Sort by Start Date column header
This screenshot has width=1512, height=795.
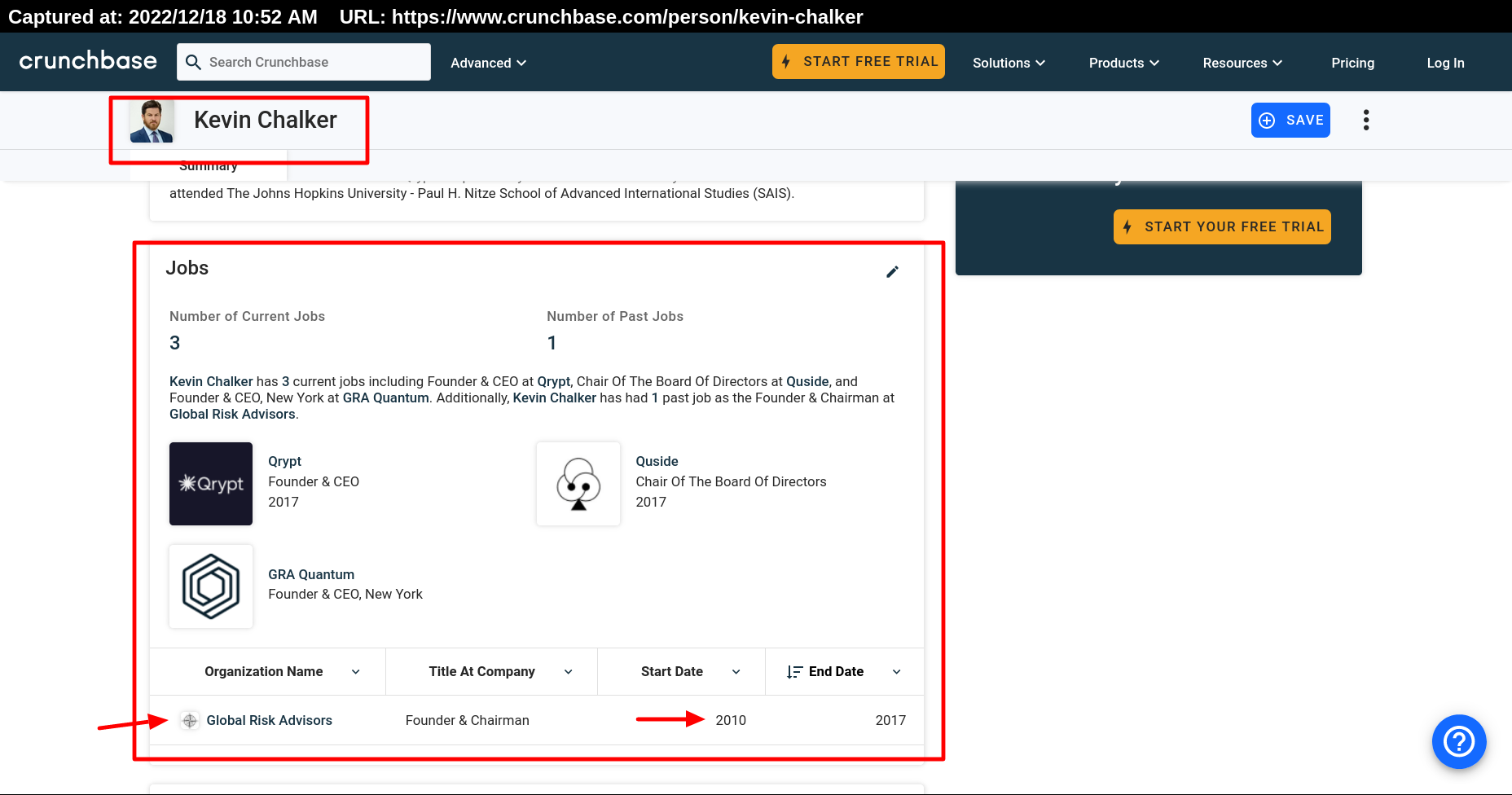click(671, 671)
